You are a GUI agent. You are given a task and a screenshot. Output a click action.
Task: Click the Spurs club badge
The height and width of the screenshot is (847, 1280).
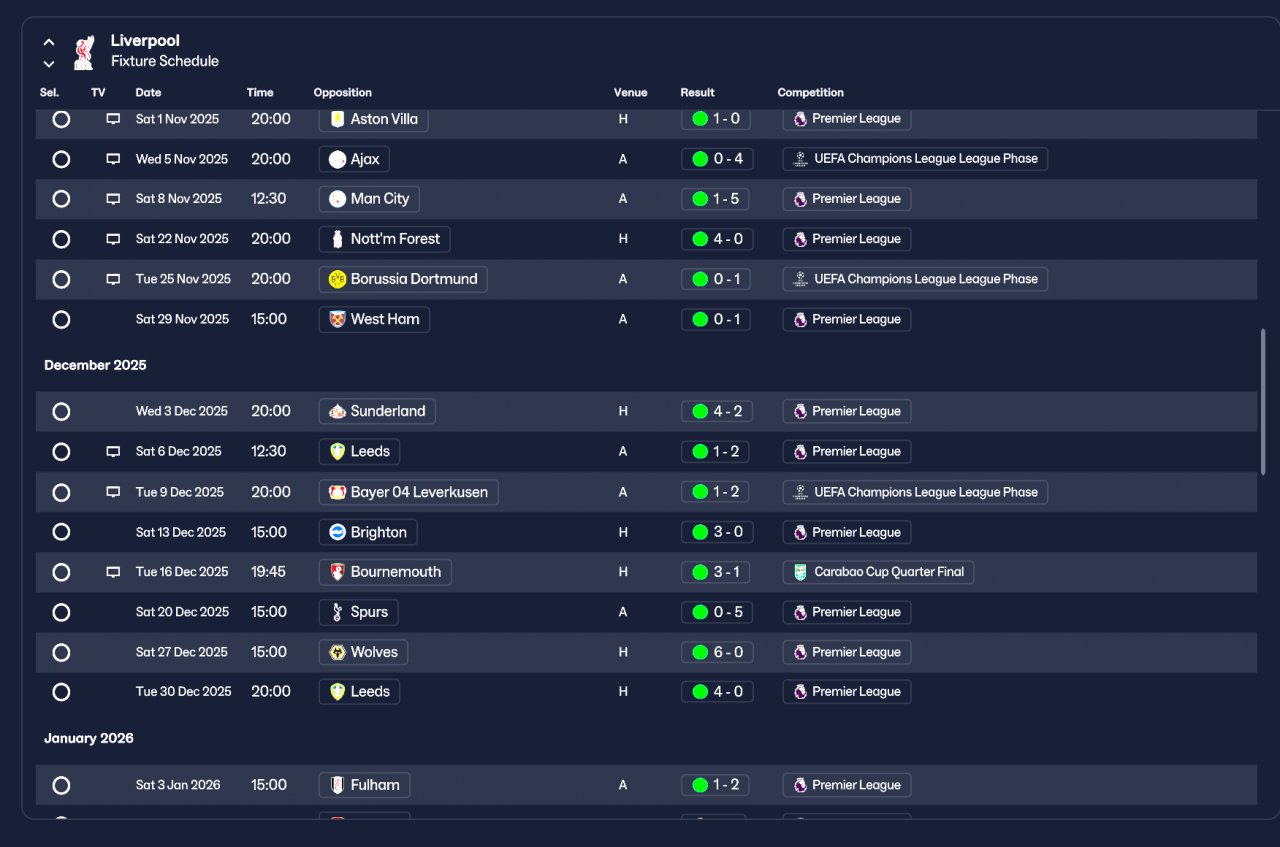(x=337, y=612)
